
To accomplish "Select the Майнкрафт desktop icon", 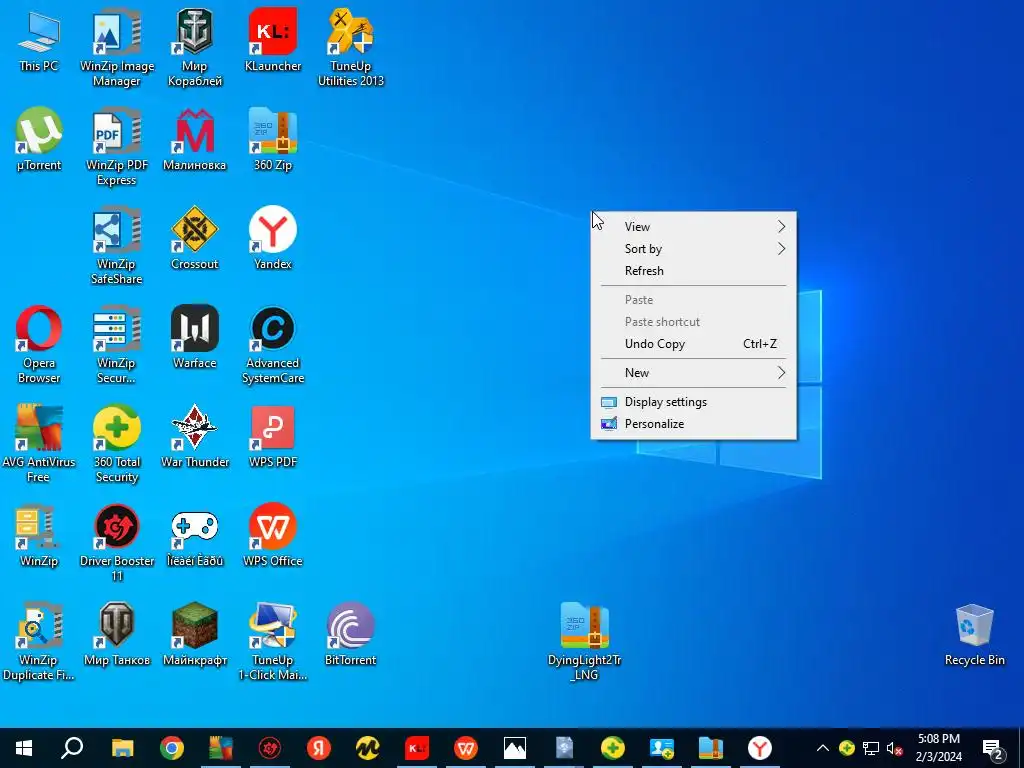I will [x=195, y=634].
